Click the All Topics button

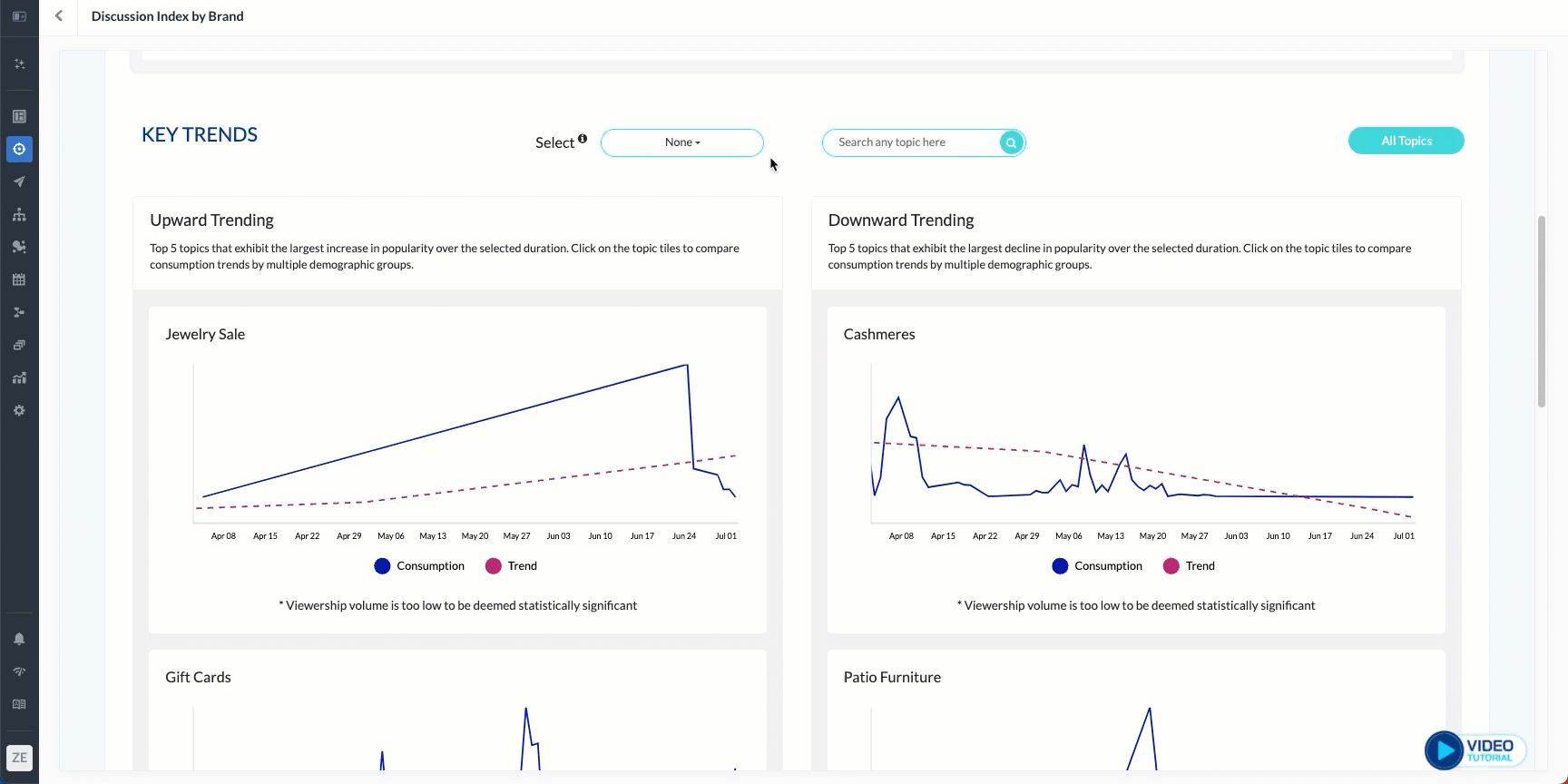(1406, 141)
